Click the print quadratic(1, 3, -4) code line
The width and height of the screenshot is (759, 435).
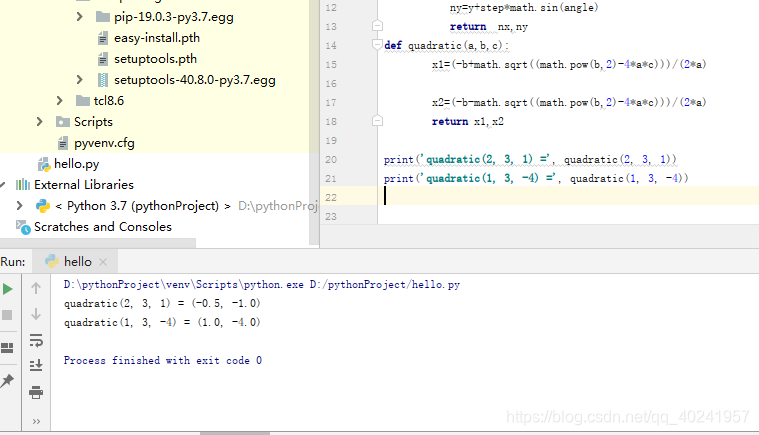point(536,179)
